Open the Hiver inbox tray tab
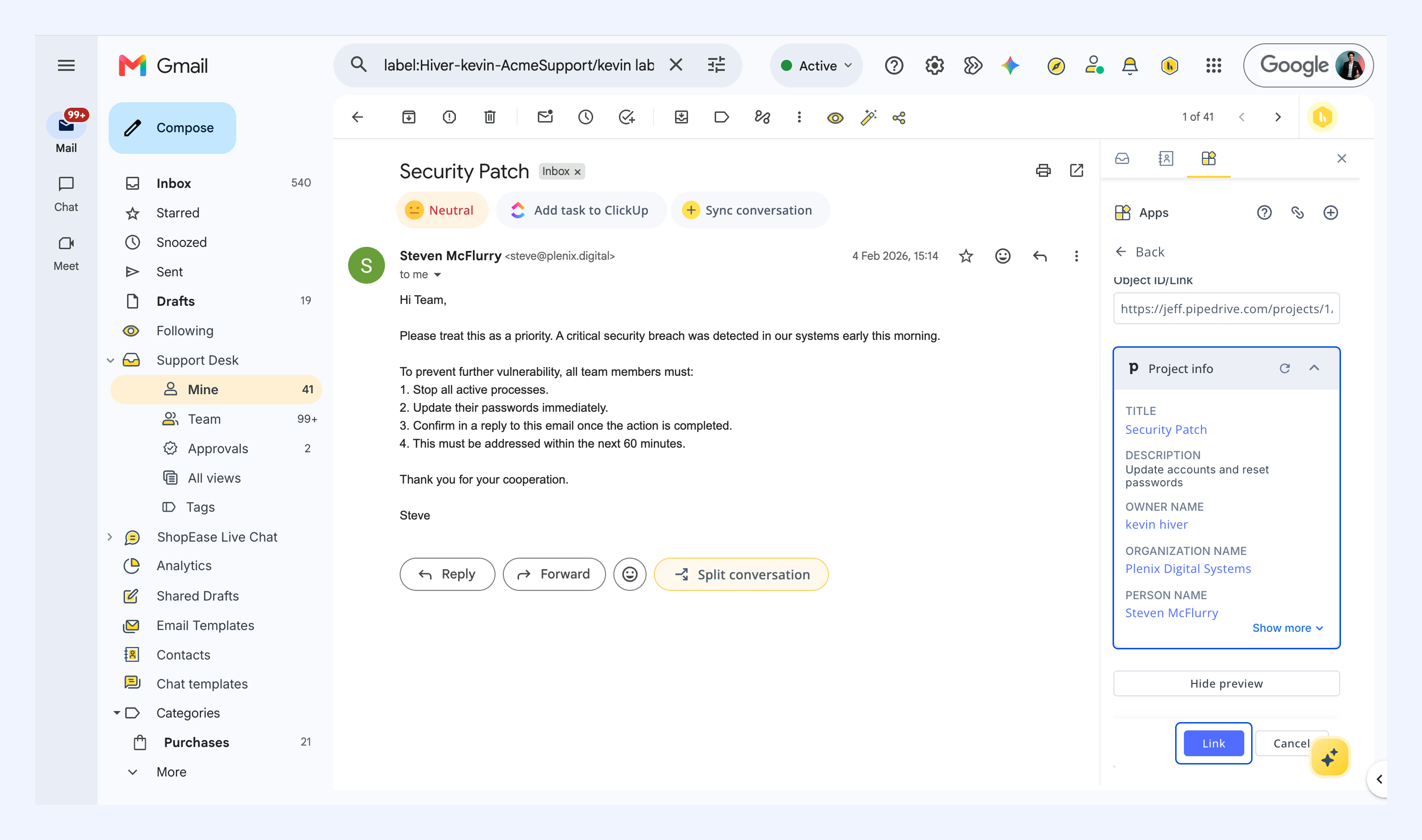Viewport: 1422px width, 840px height. pos(1122,158)
